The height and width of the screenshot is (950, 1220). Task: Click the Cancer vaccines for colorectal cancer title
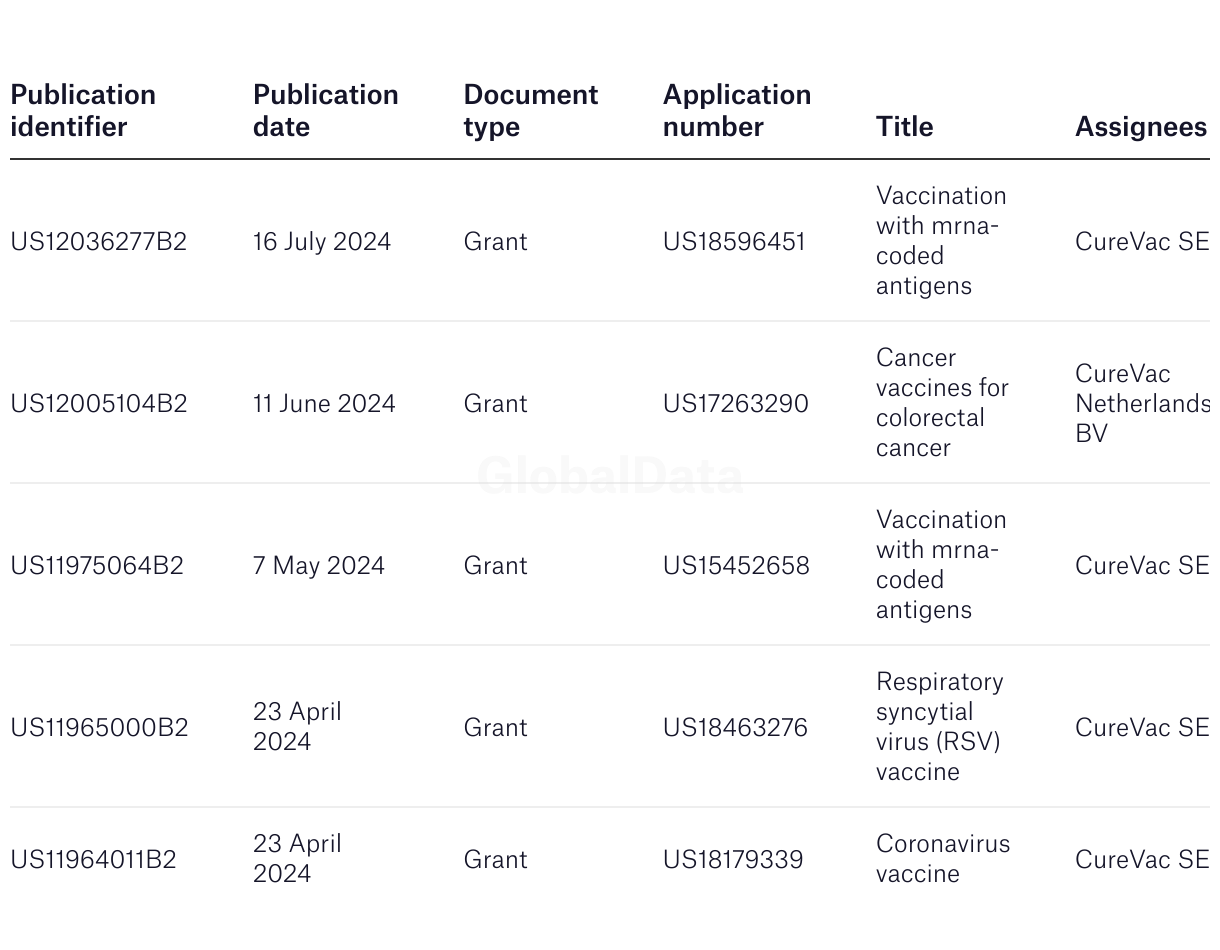pyautogui.click(x=941, y=403)
